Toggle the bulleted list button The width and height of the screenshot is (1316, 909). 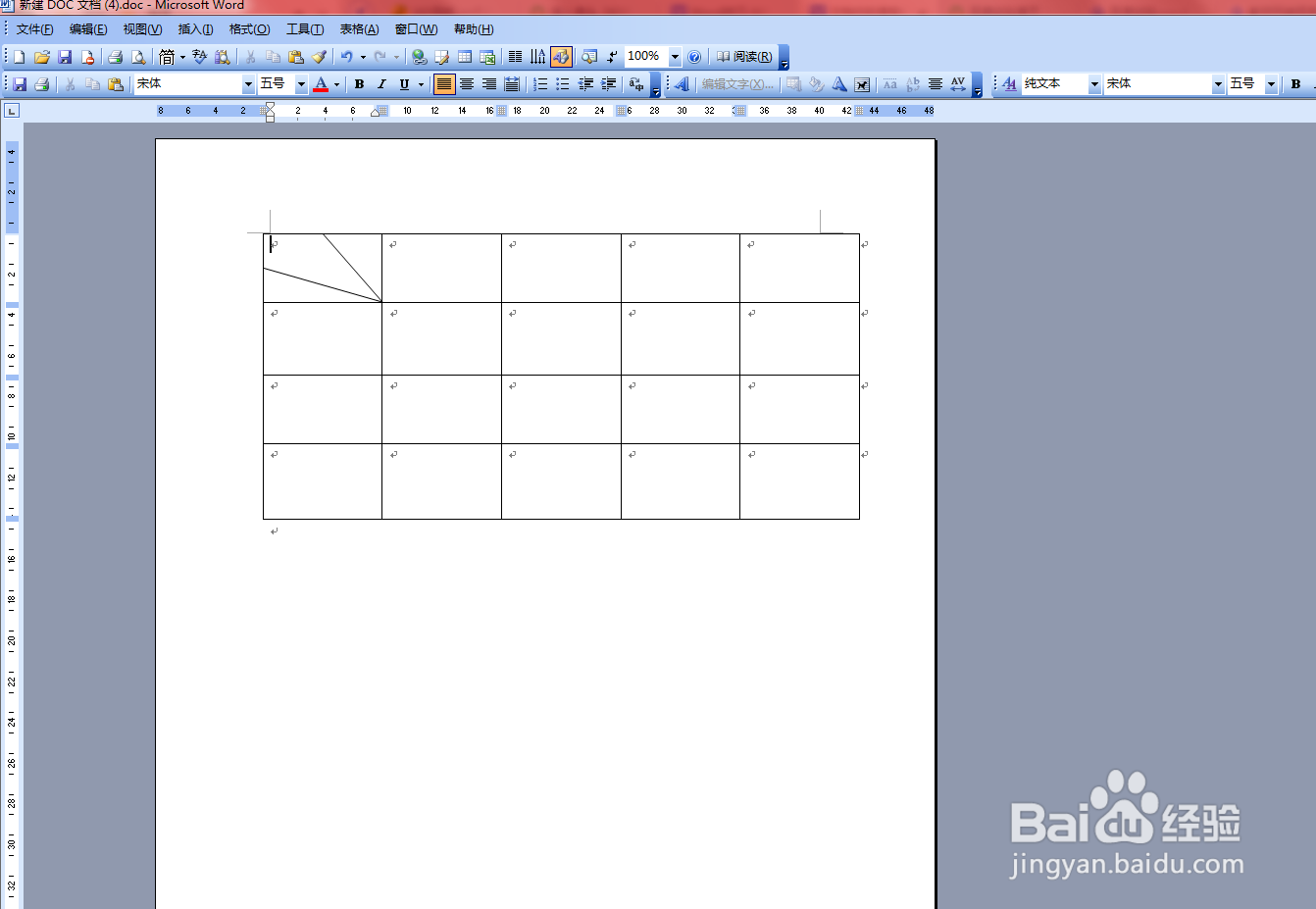coord(563,84)
